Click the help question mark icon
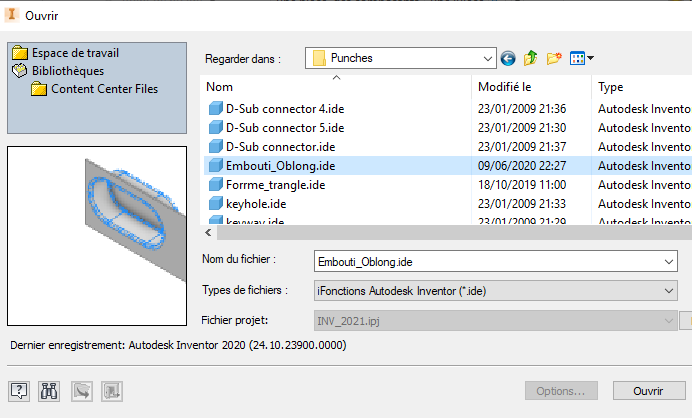692x418 pixels. [x=19, y=390]
